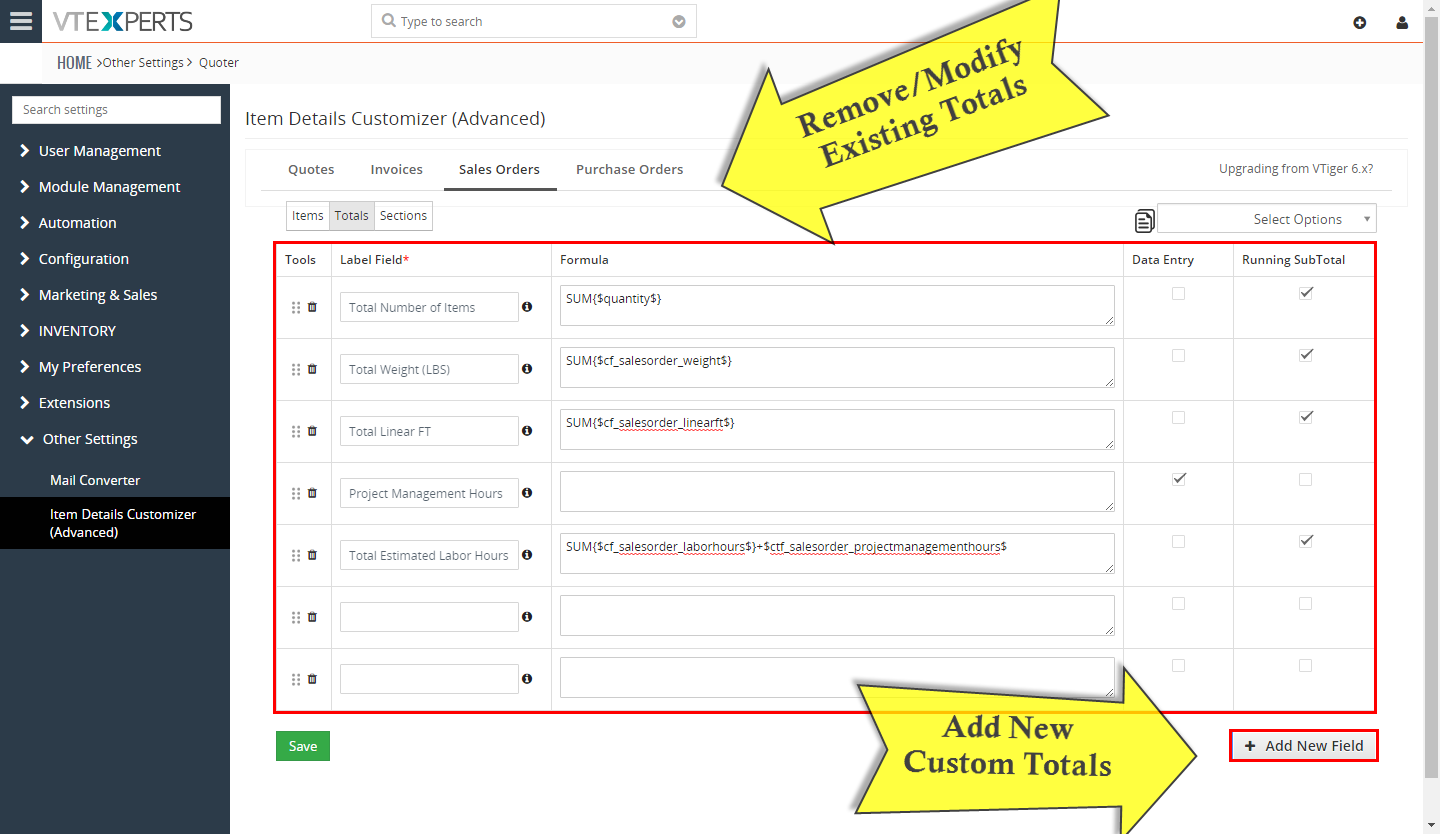Open the Select Options dropdown

[x=1267, y=219]
